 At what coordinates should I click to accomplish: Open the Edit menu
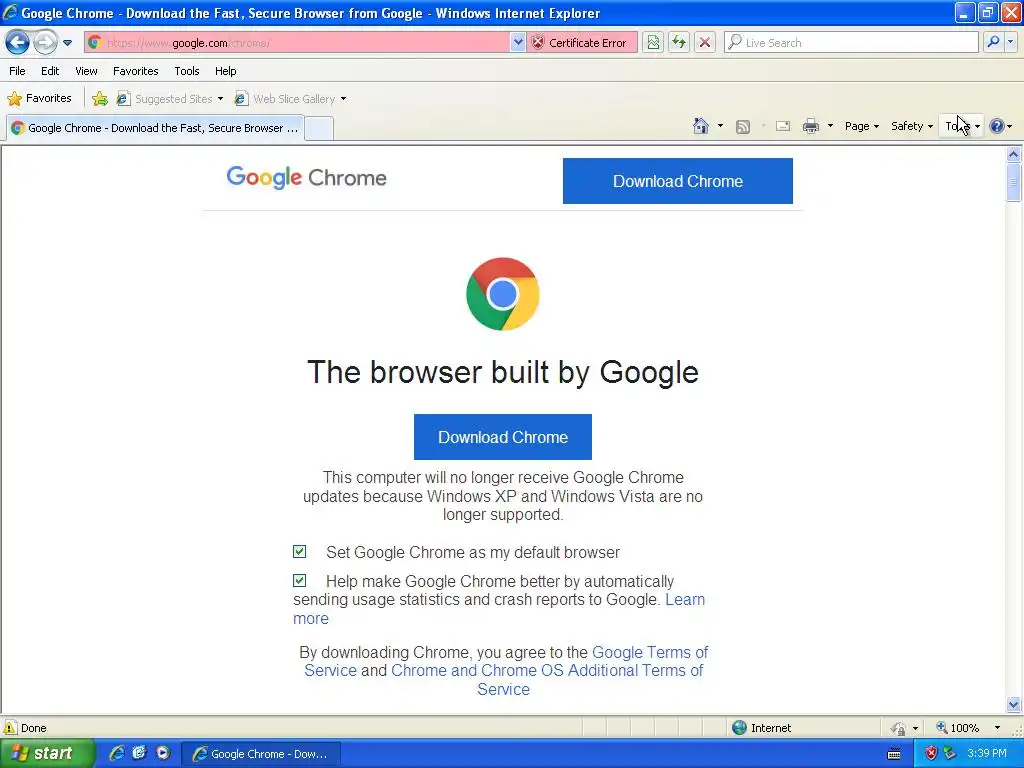pyautogui.click(x=50, y=71)
